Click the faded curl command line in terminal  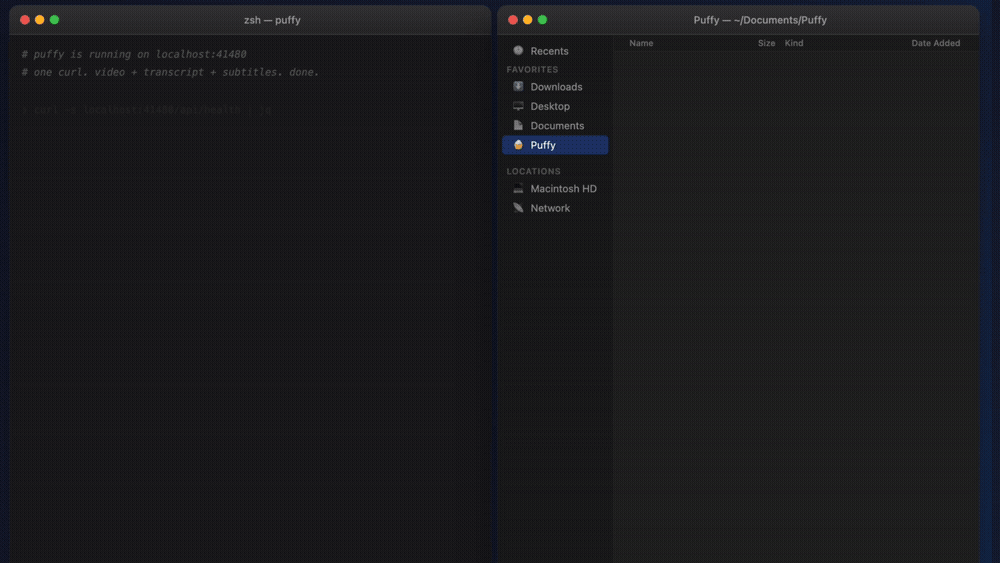147,110
